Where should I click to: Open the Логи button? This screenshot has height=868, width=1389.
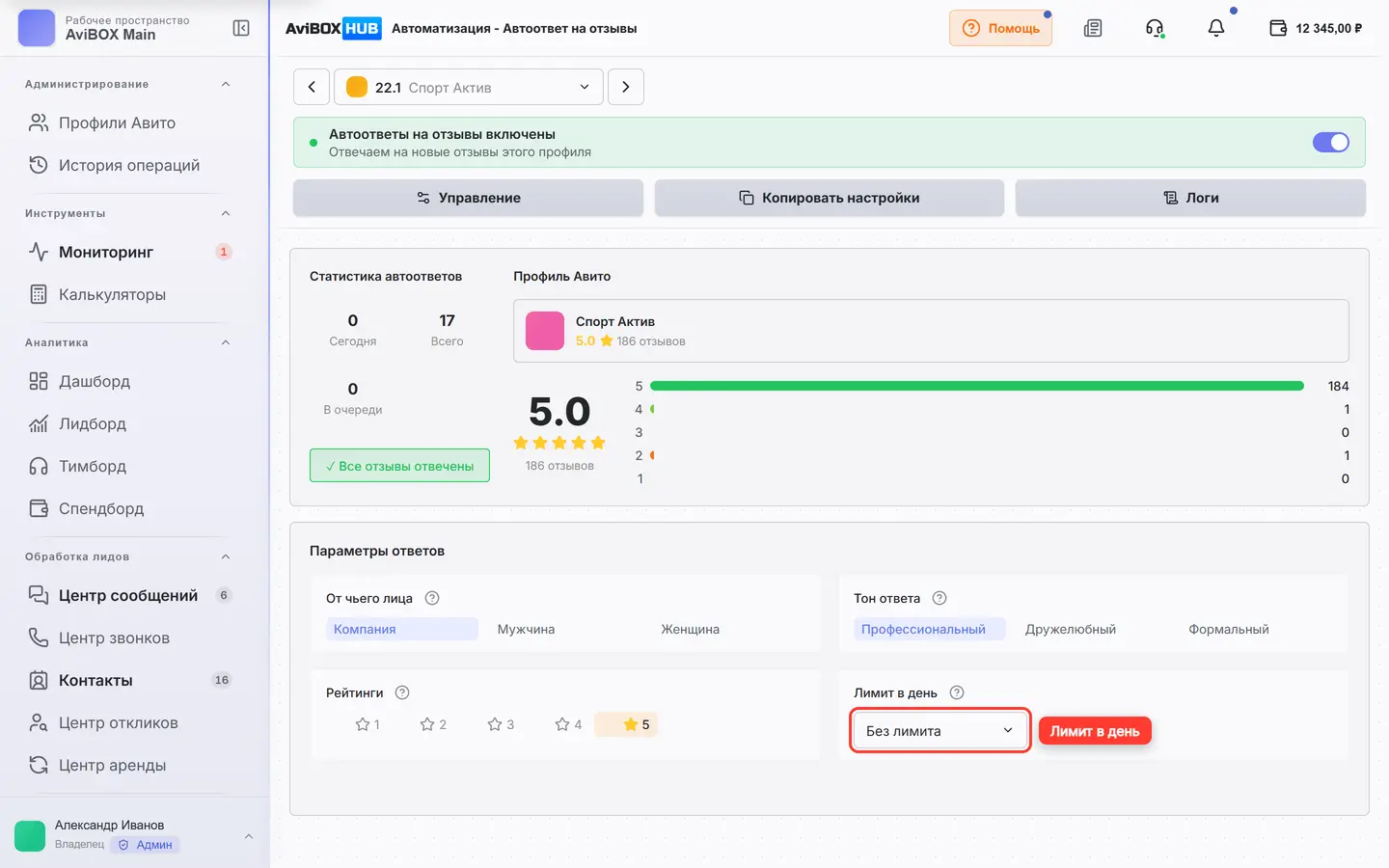pos(1190,198)
